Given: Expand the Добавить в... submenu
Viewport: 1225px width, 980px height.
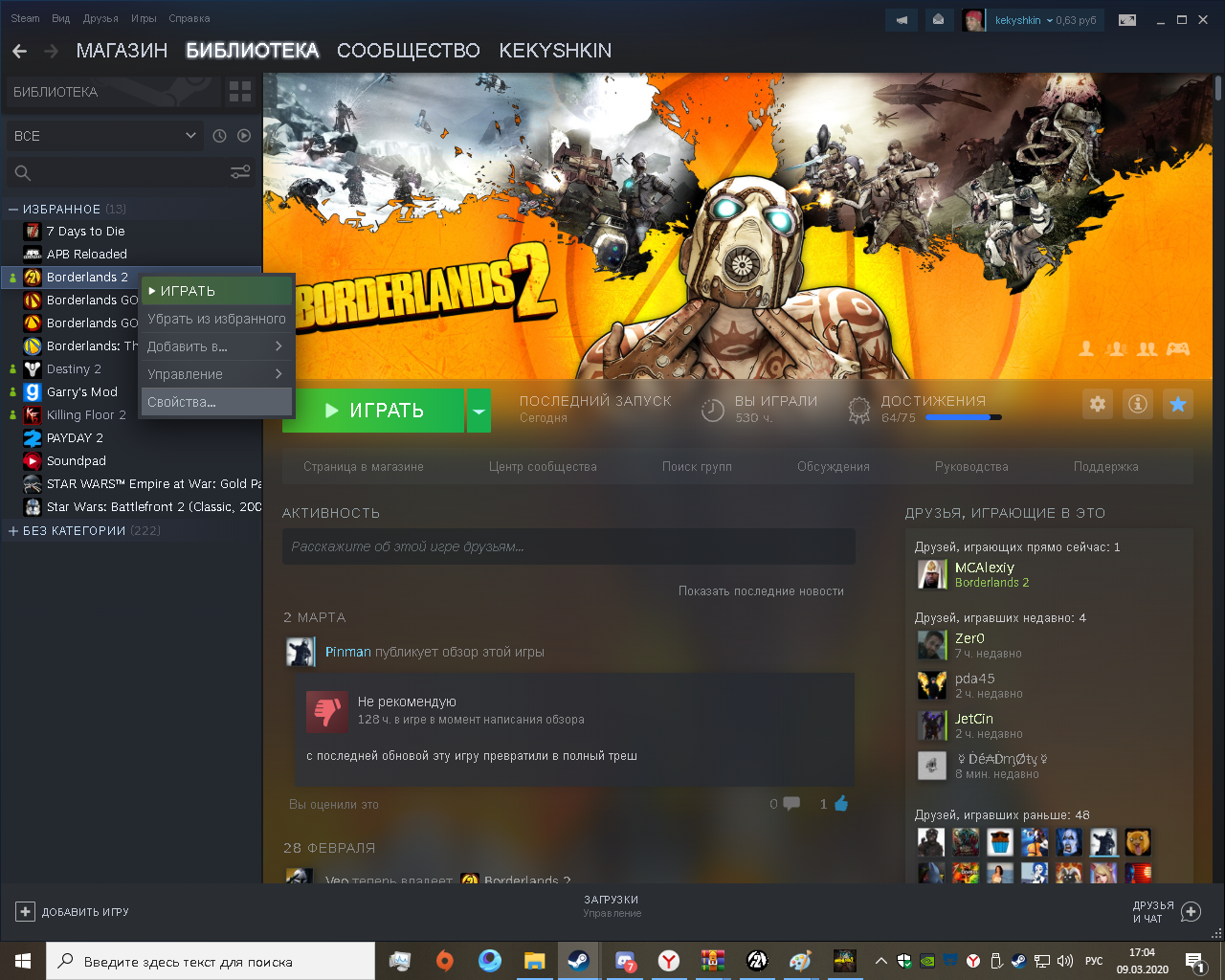Looking at the screenshot, I should tap(216, 346).
